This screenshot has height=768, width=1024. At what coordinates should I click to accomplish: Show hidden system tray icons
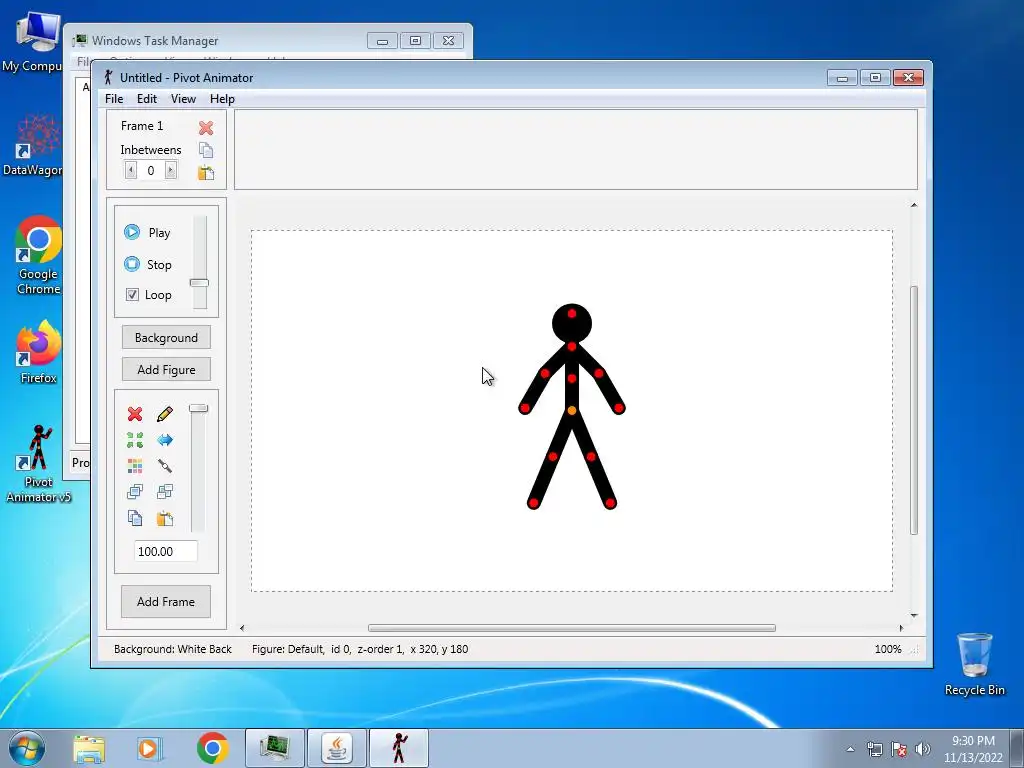(850, 749)
